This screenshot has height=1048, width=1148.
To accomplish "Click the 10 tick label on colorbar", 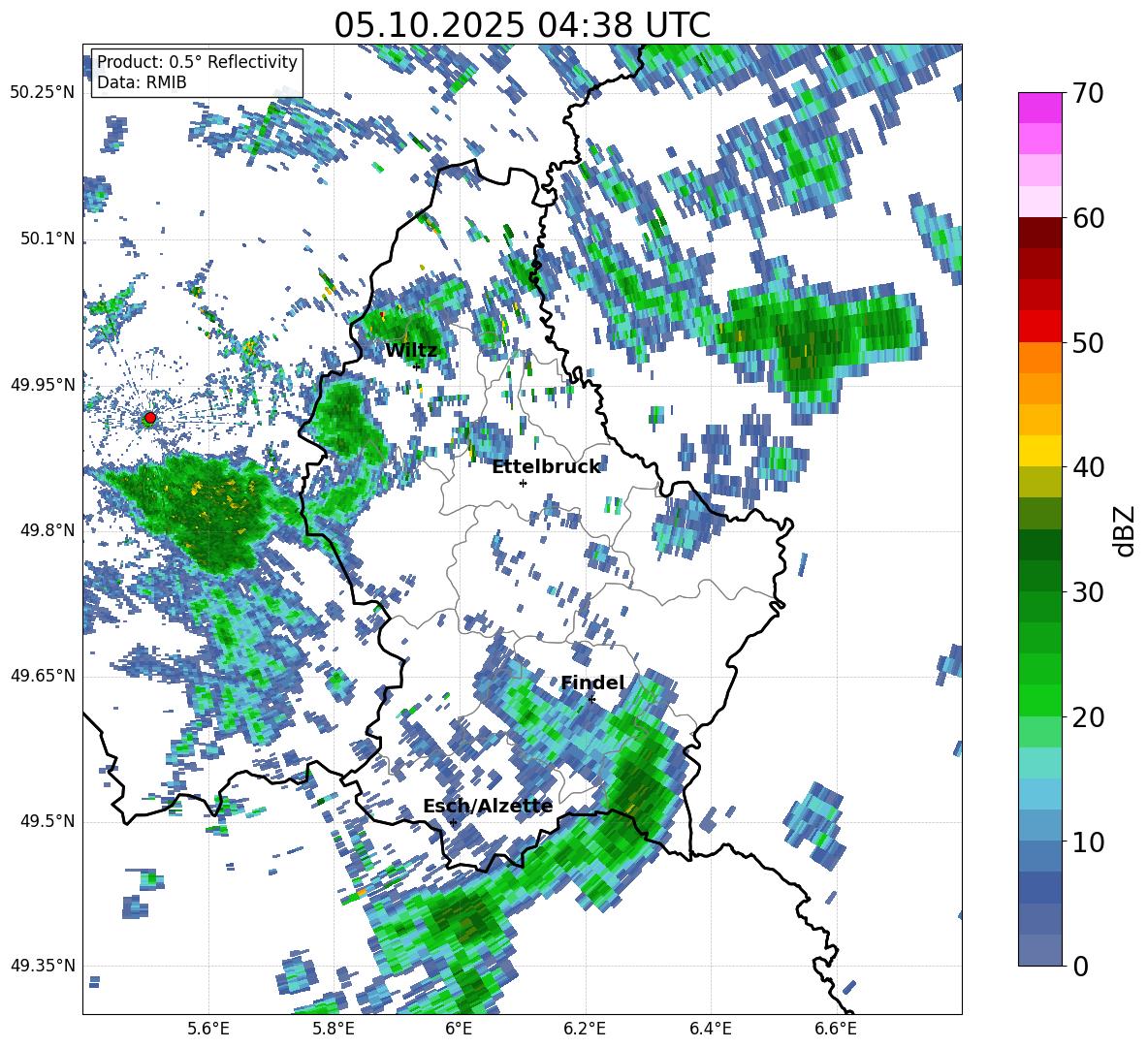I will [x=1088, y=842].
